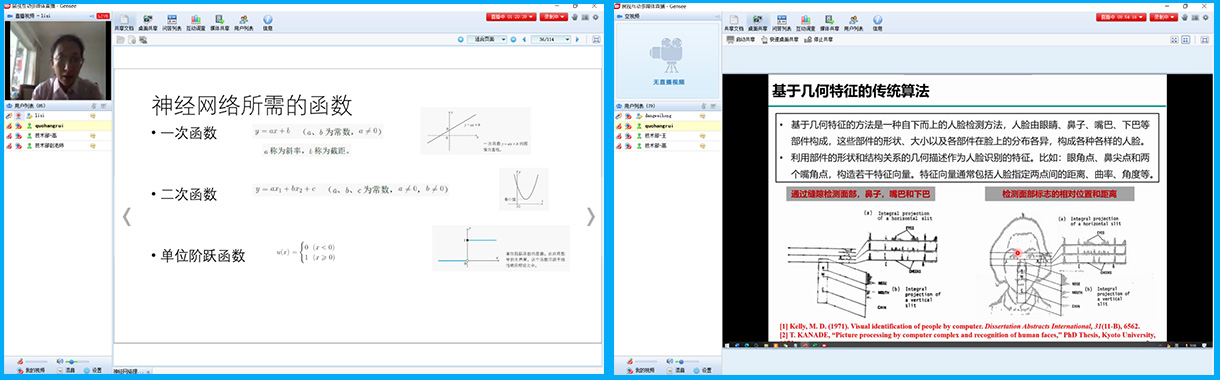Viewport: 1220px width, 380px height.
Task: Open 共享文档 in the left window toolbar
Action: (124, 22)
